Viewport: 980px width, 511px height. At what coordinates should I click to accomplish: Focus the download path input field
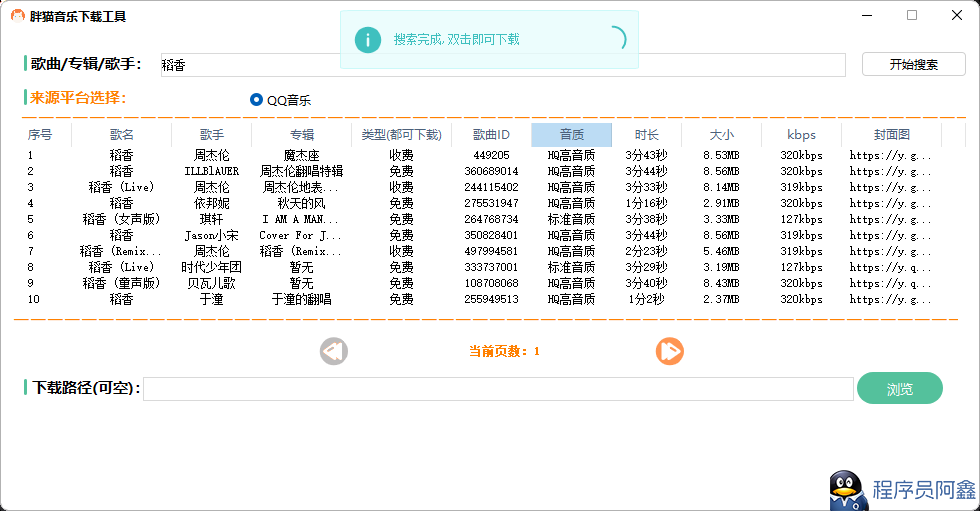click(498, 389)
